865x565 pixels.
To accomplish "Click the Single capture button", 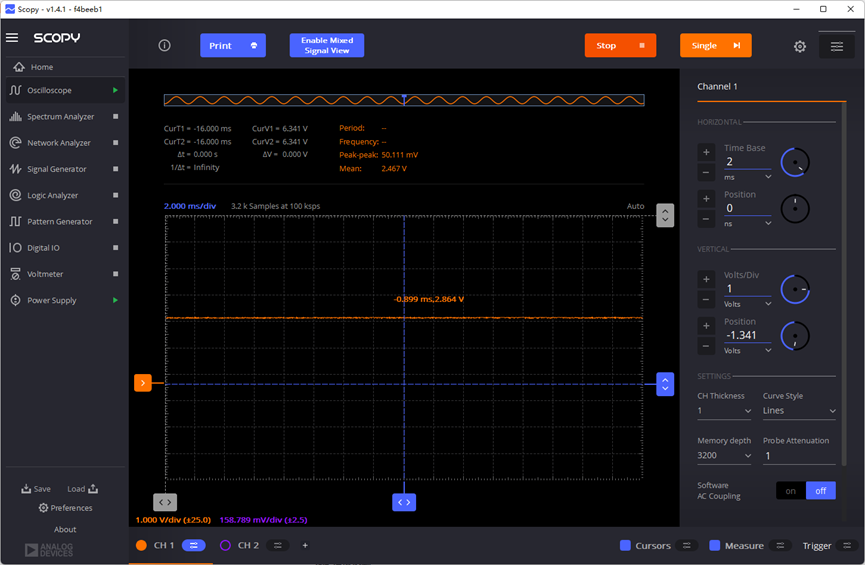I will point(716,45).
